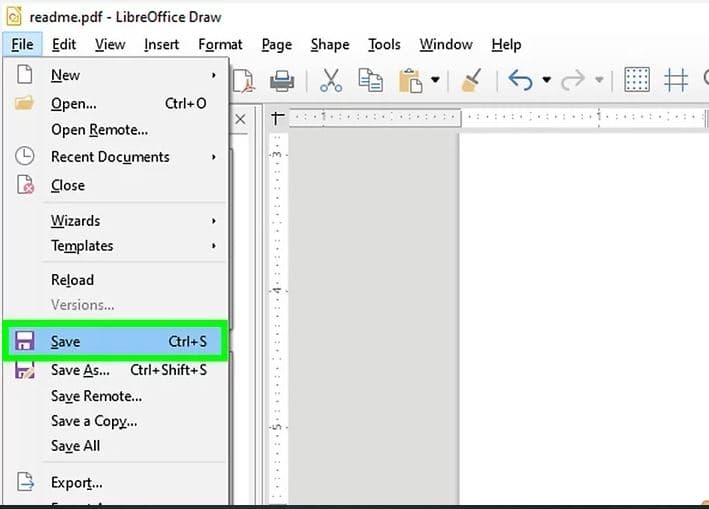Viewport: 709px width, 509px height.
Task: Toggle the Display Grid icon
Action: coord(637,80)
